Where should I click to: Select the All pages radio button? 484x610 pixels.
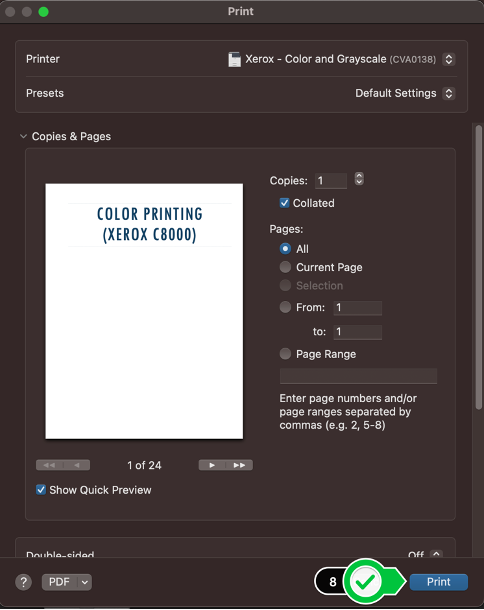tap(285, 249)
